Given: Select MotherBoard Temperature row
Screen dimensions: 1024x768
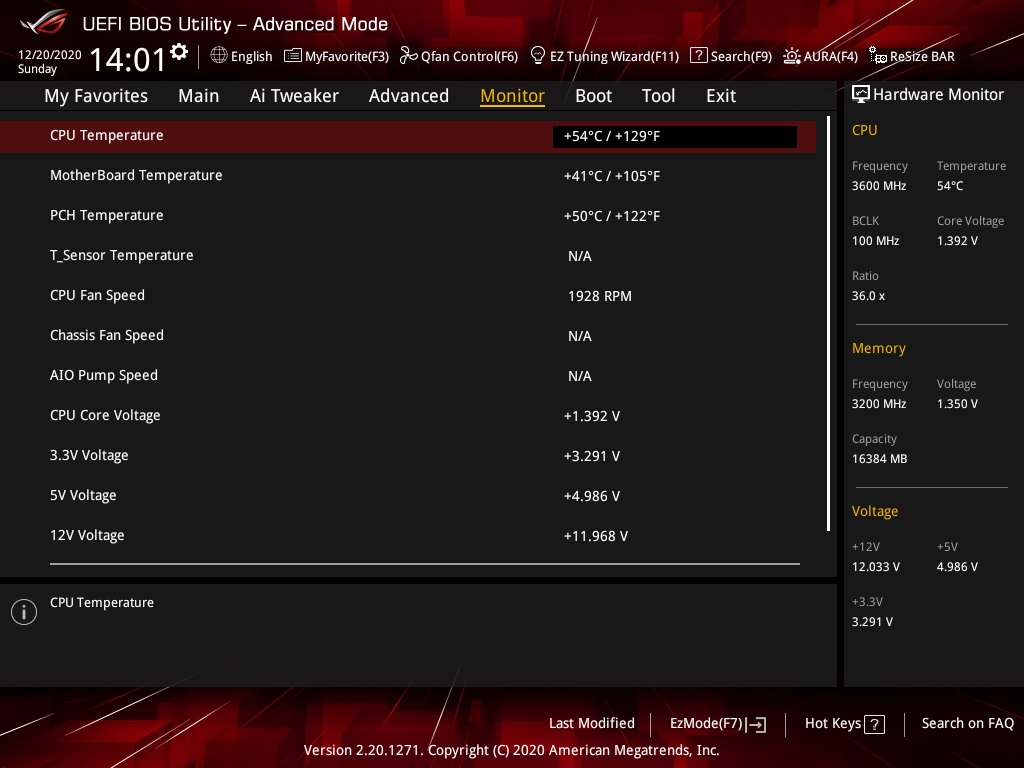Looking at the screenshot, I should (408, 176).
